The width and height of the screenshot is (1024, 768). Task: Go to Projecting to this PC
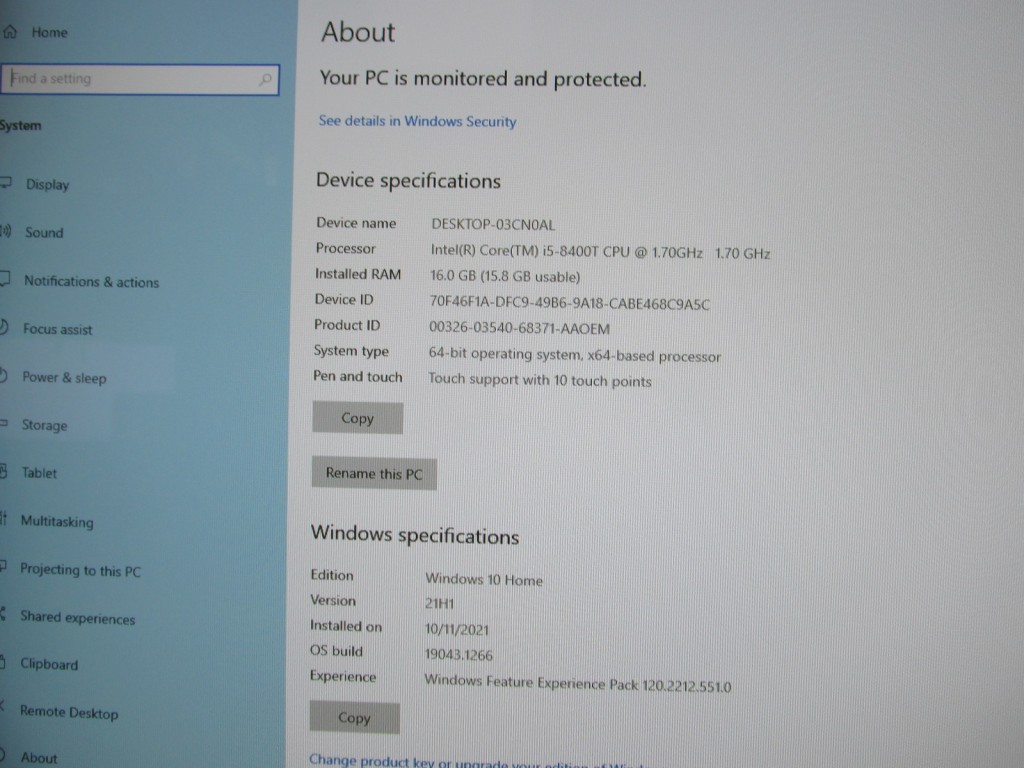pos(80,569)
